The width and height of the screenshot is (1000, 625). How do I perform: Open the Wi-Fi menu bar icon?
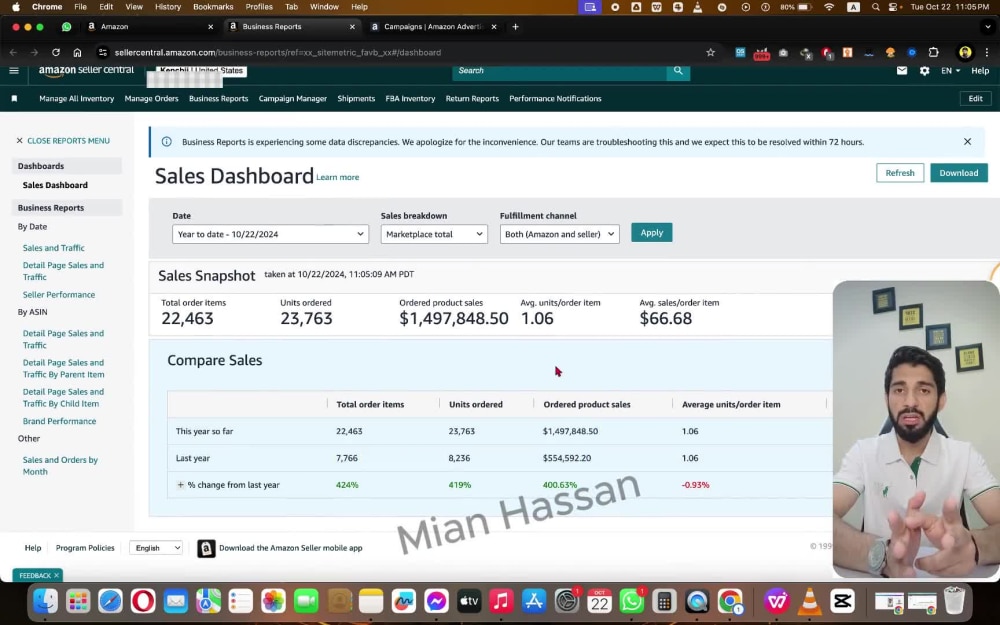coord(829,7)
